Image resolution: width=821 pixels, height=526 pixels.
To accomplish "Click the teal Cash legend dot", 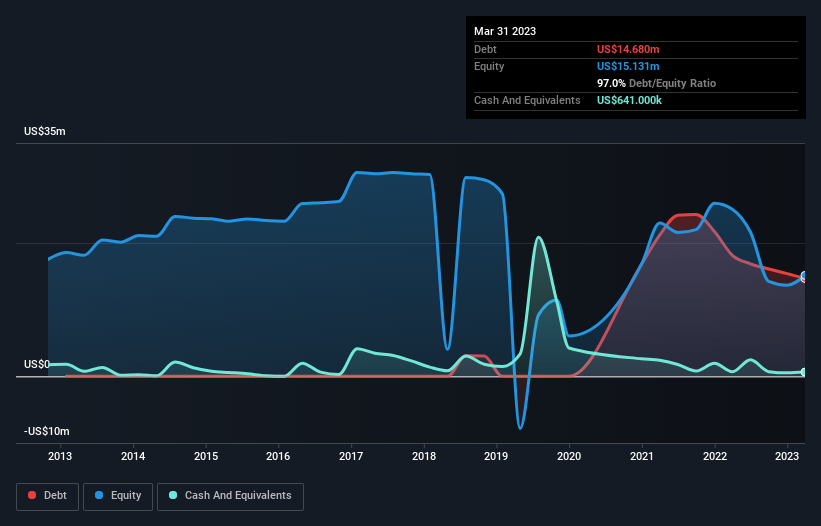I will click(x=173, y=495).
